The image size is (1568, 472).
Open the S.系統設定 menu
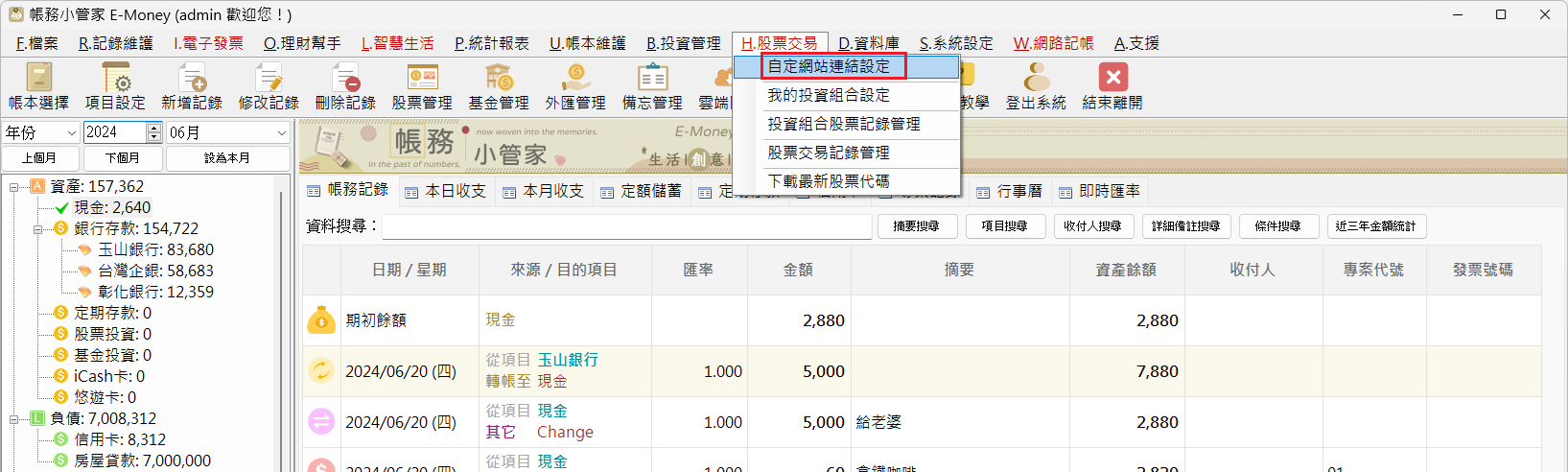pos(956,43)
